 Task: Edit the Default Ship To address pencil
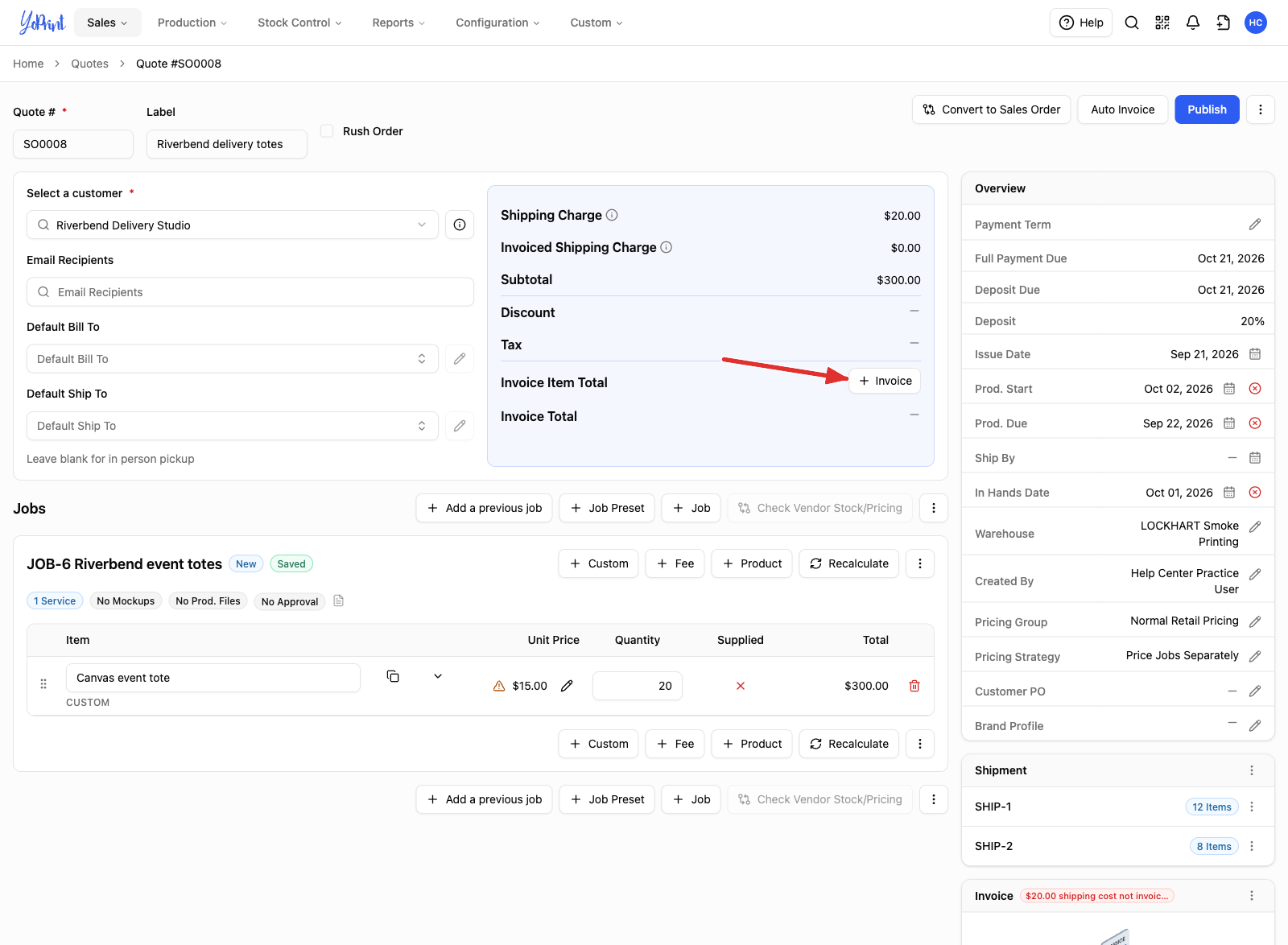point(460,426)
